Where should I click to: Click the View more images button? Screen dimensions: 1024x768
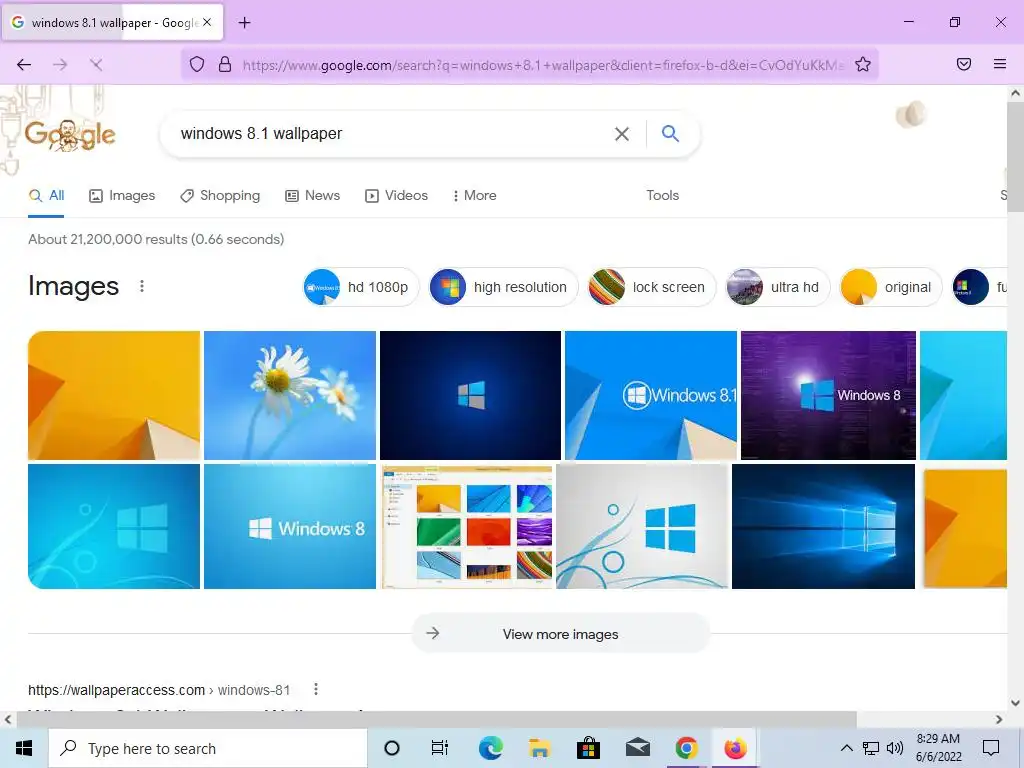point(560,633)
